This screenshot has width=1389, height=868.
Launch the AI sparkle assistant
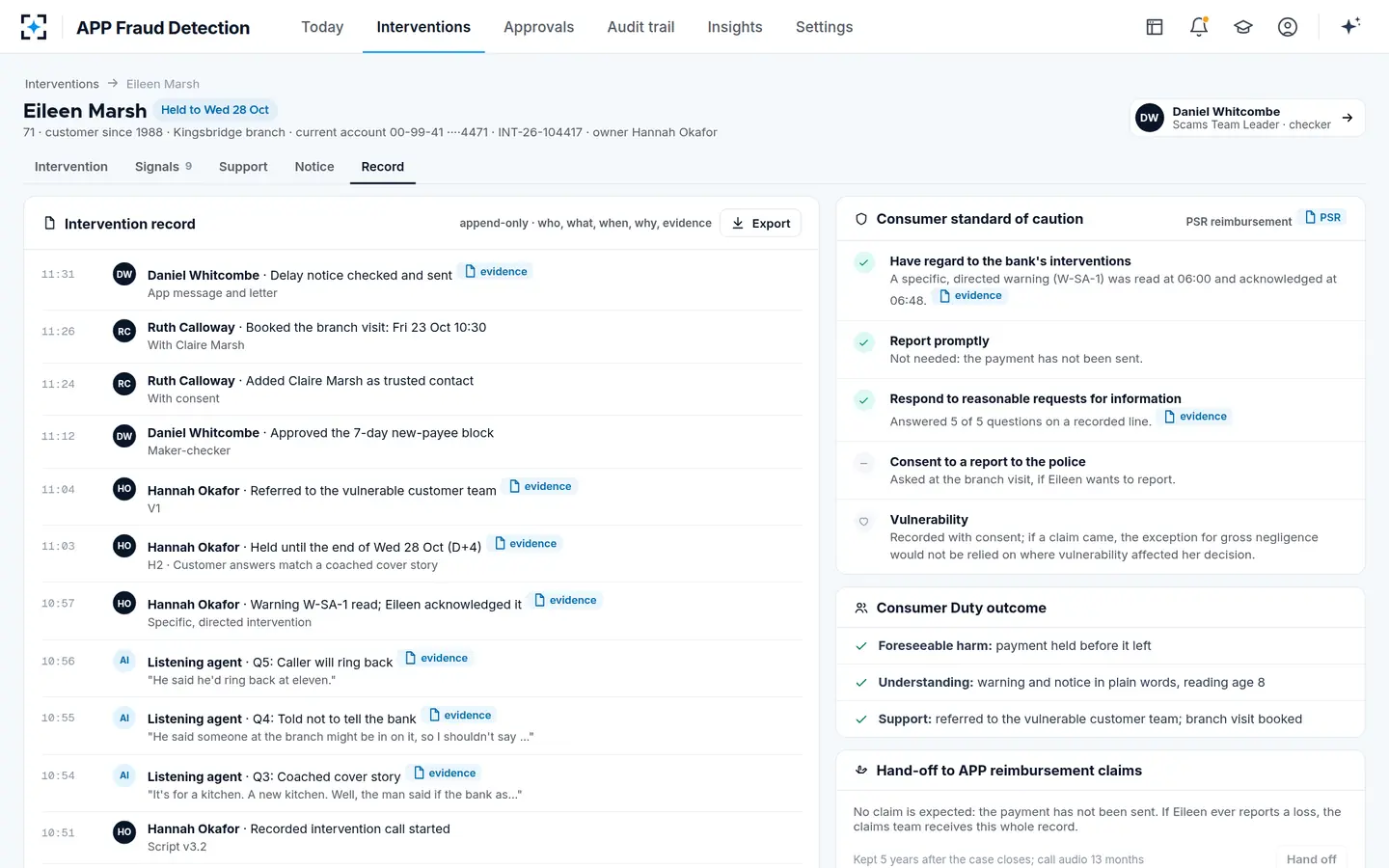(x=1350, y=26)
